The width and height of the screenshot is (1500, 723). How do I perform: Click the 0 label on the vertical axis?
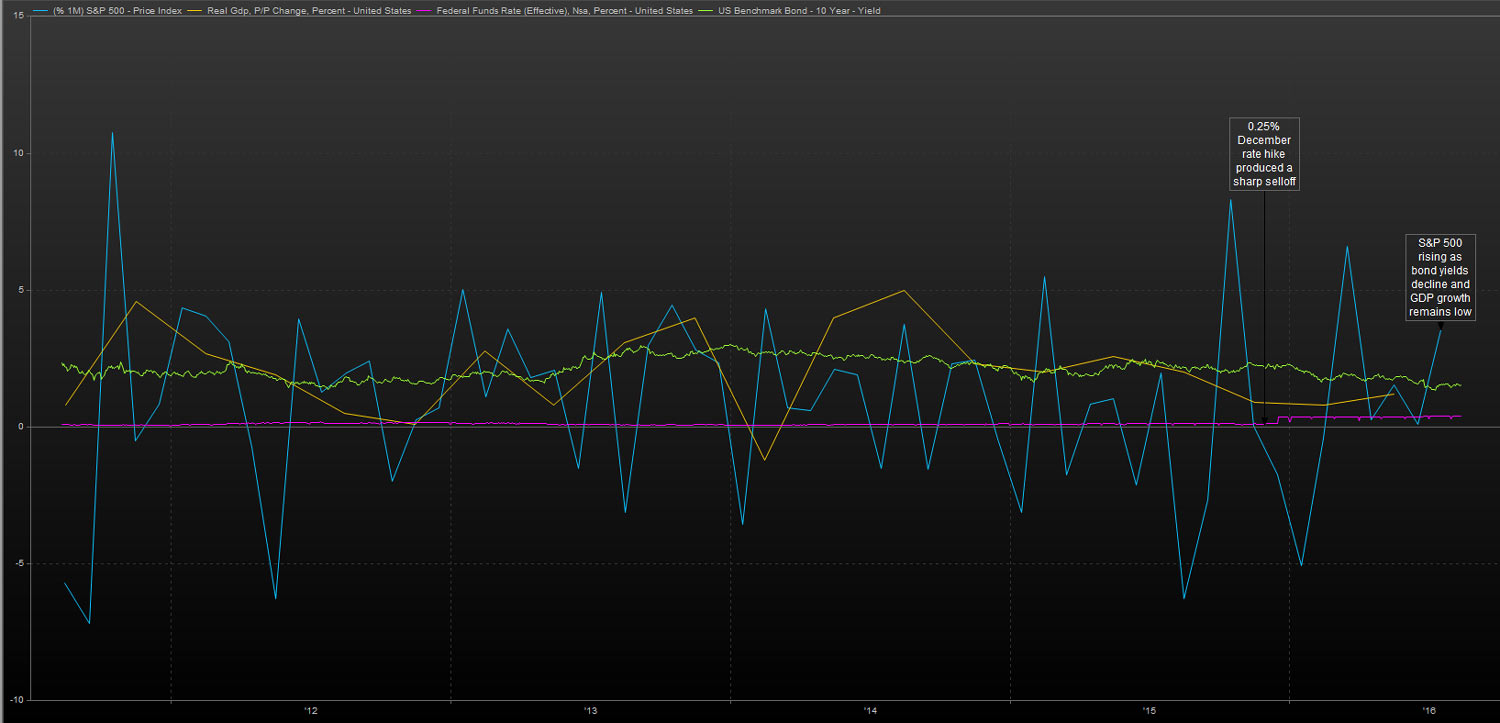[x=21, y=427]
